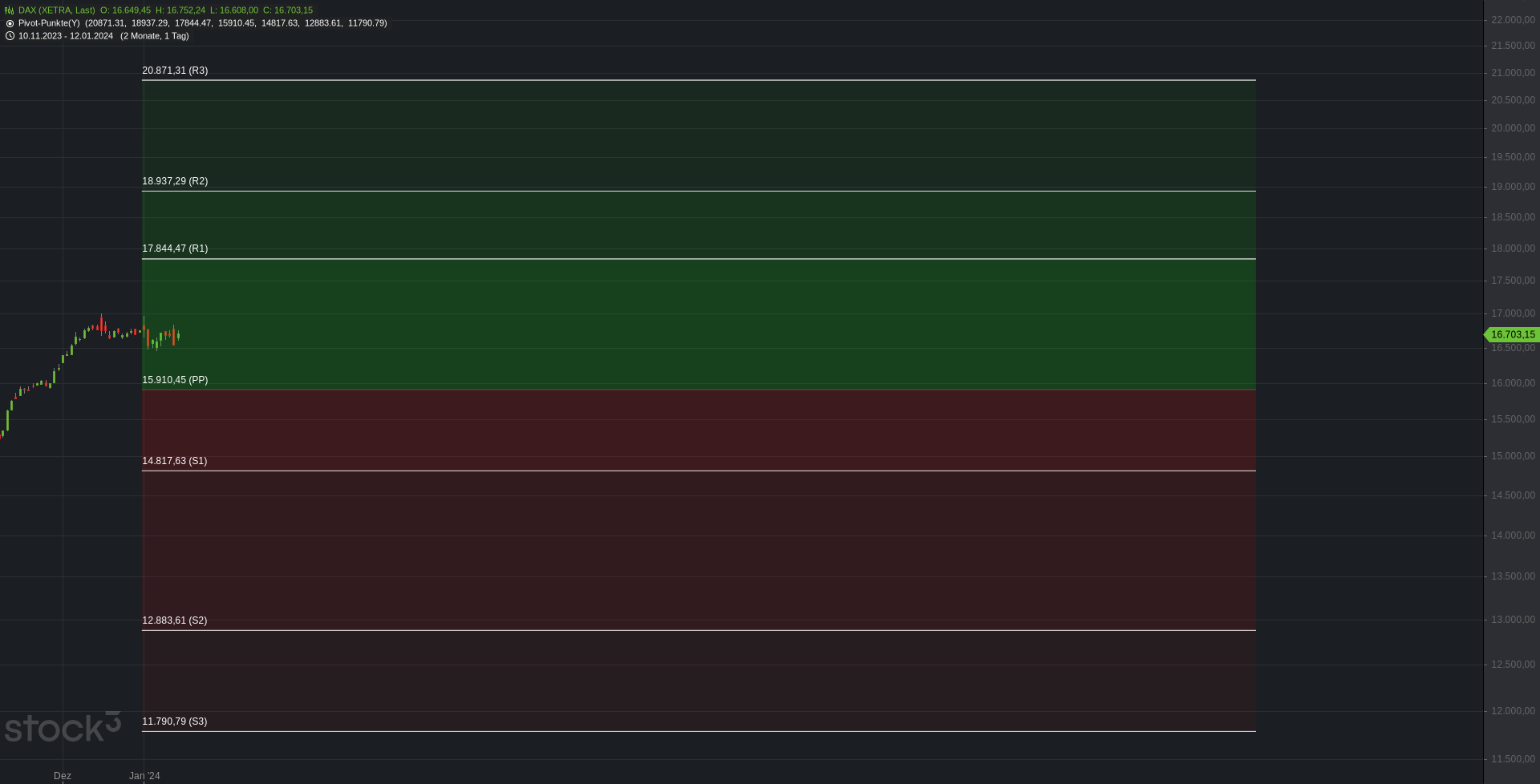Select the 17.844,47 (R1) pivot line label
The height and width of the screenshot is (784, 1540).
pyautogui.click(x=175, y=249)
